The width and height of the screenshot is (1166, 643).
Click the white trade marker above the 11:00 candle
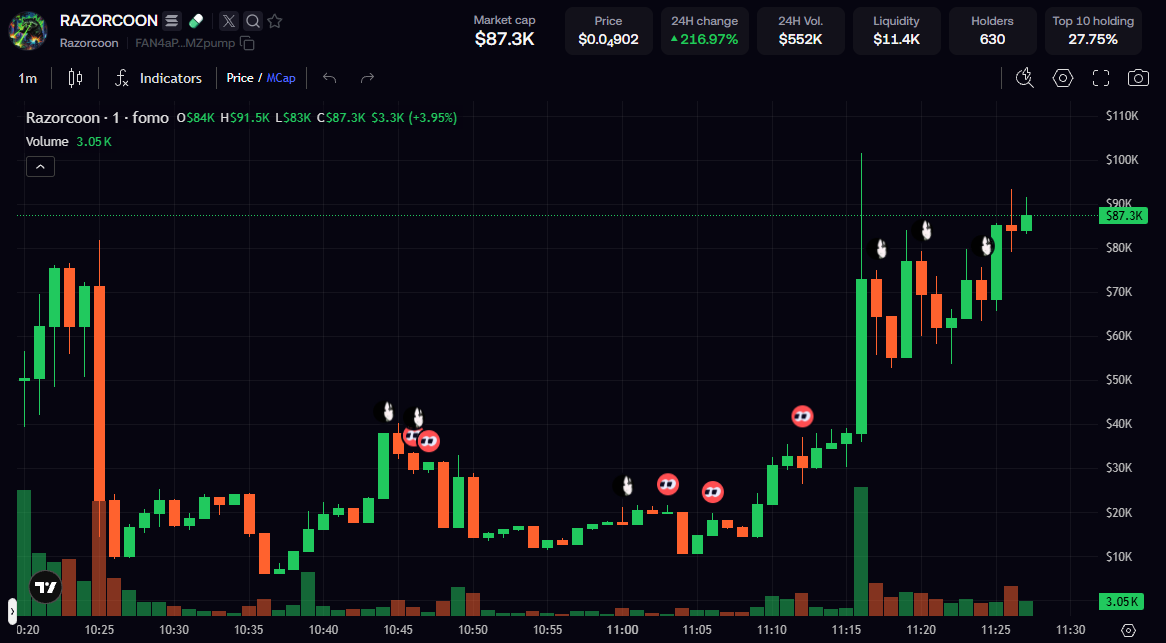(x=624, y=486)
